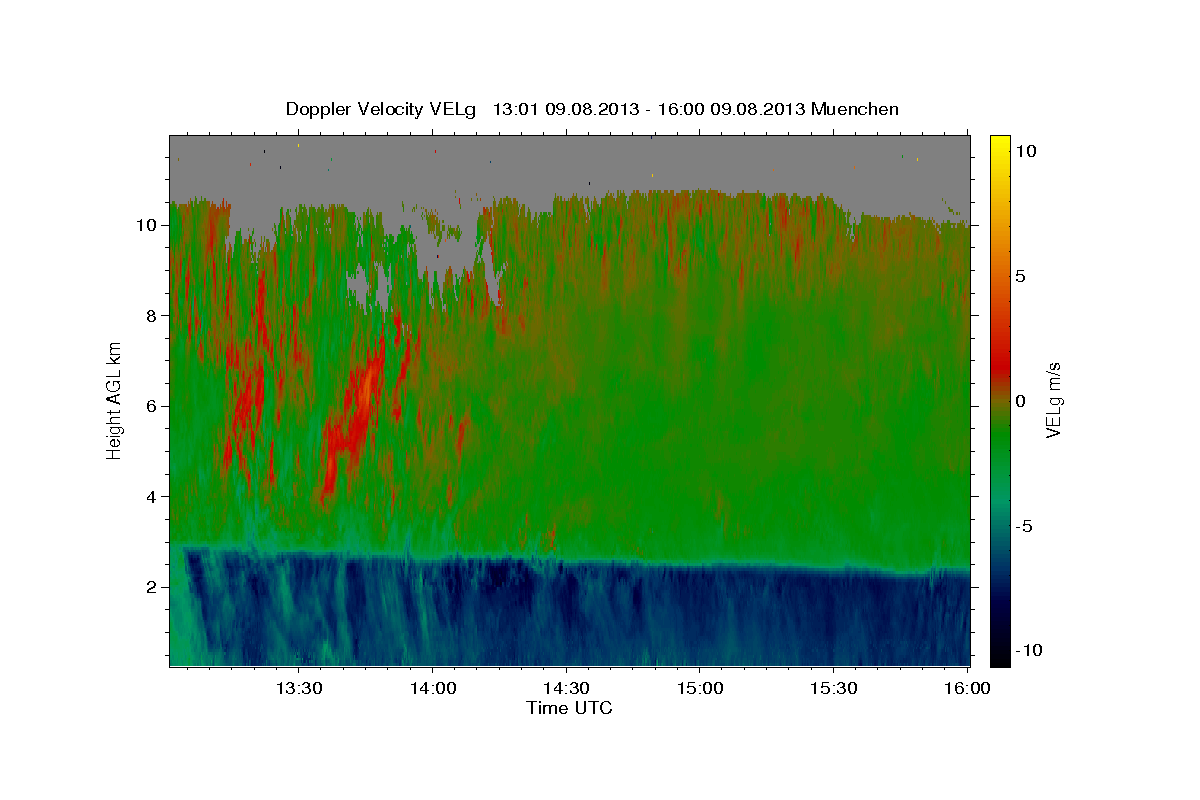1200x800 pixels.
Task: Click the colorbar label 5
Action: point(1021,276)
